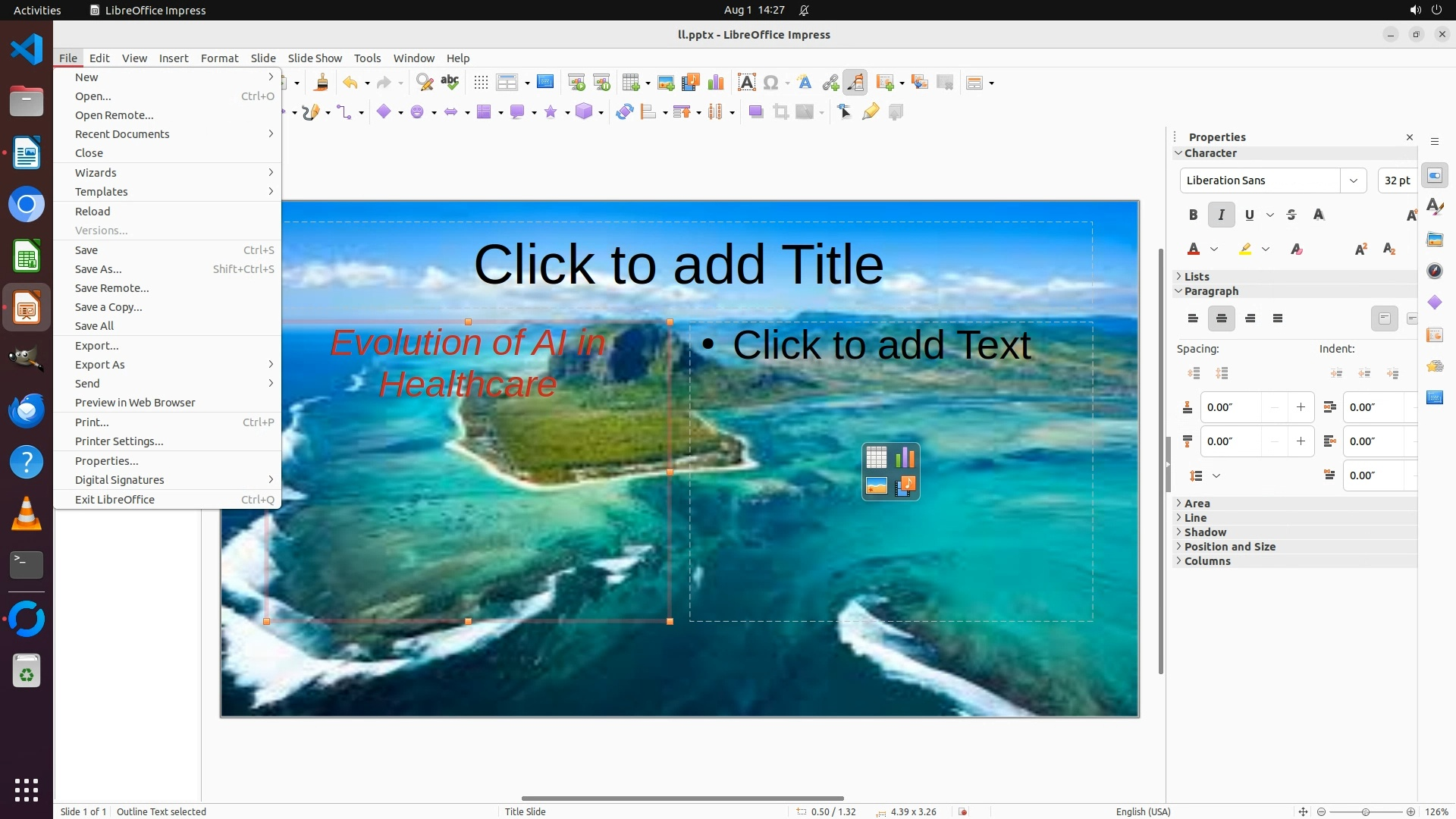This screenshot has width=1456, height=819.
Task: Click the Insert Fontwork Text icon
Action: [x=805, y=83]
